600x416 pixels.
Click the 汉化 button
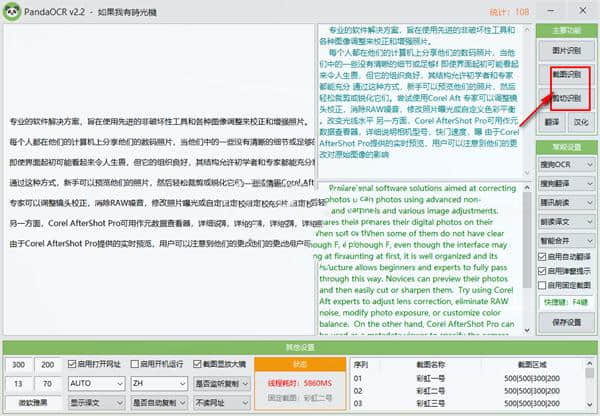coord(580,120)
